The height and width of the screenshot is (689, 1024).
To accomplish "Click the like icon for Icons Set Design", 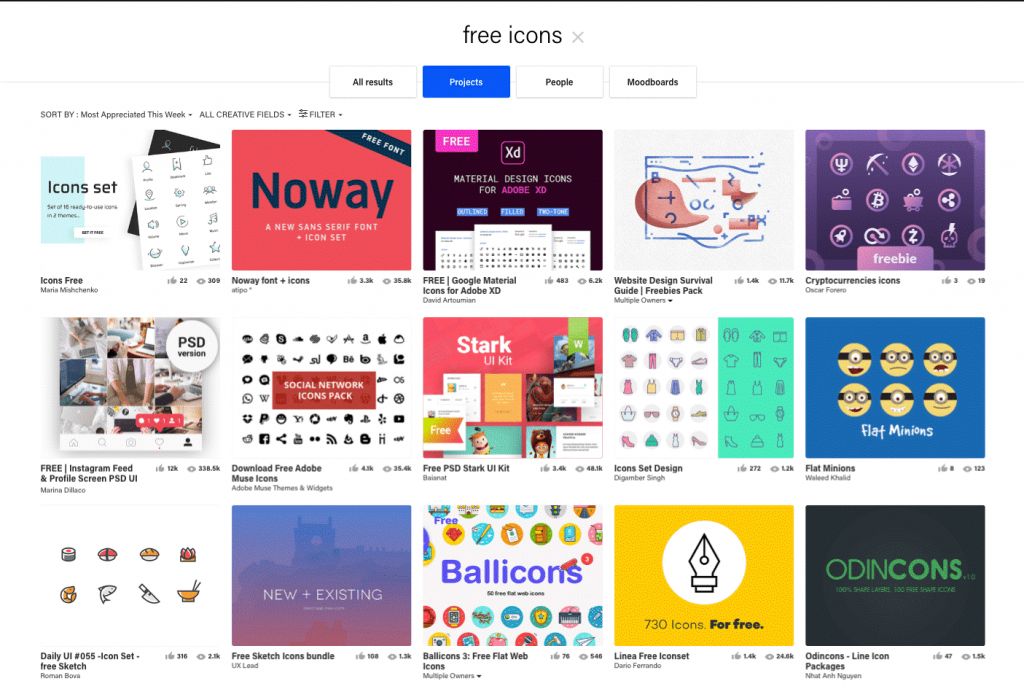I will [742, 468].
